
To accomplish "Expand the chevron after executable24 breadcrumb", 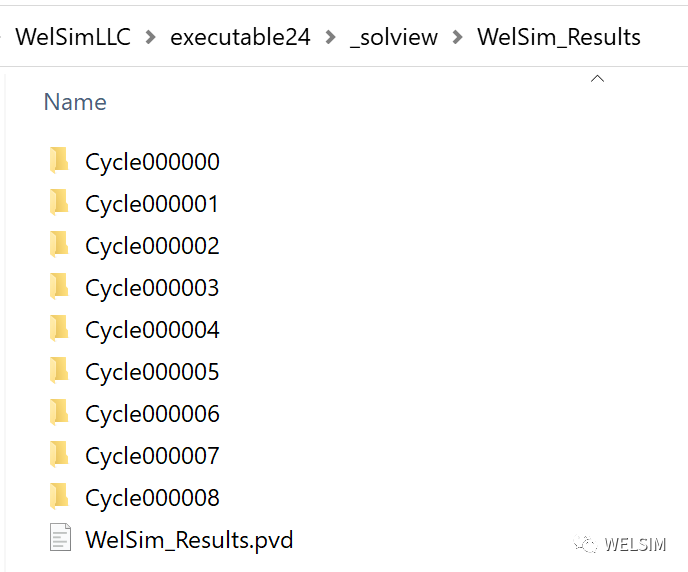I will (330, 37).
